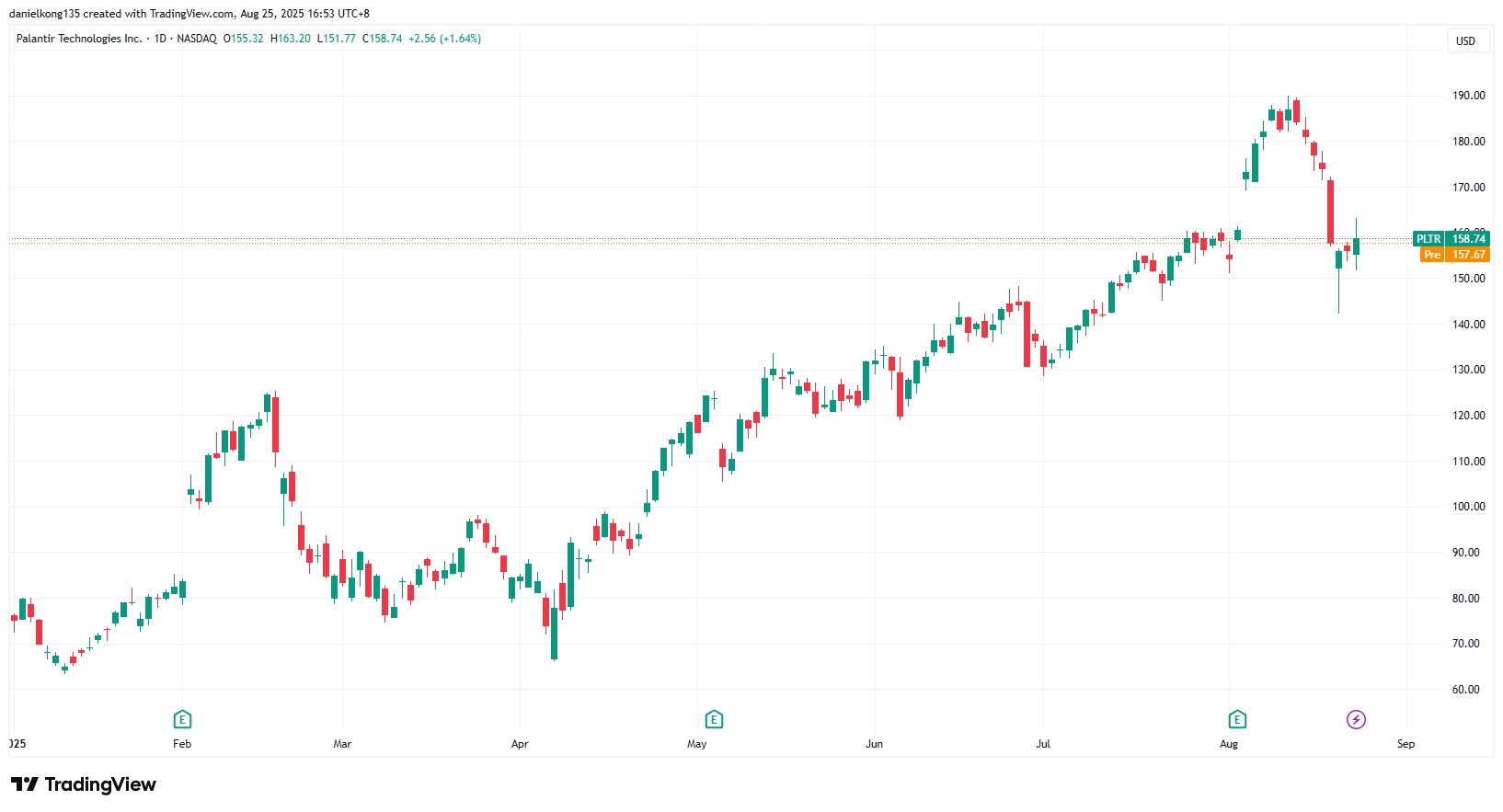Click the Palantir Technologies Inc. symbol title
This screenshot has width=1503, height=812.
pyautogui.click(x=79, y=39)
